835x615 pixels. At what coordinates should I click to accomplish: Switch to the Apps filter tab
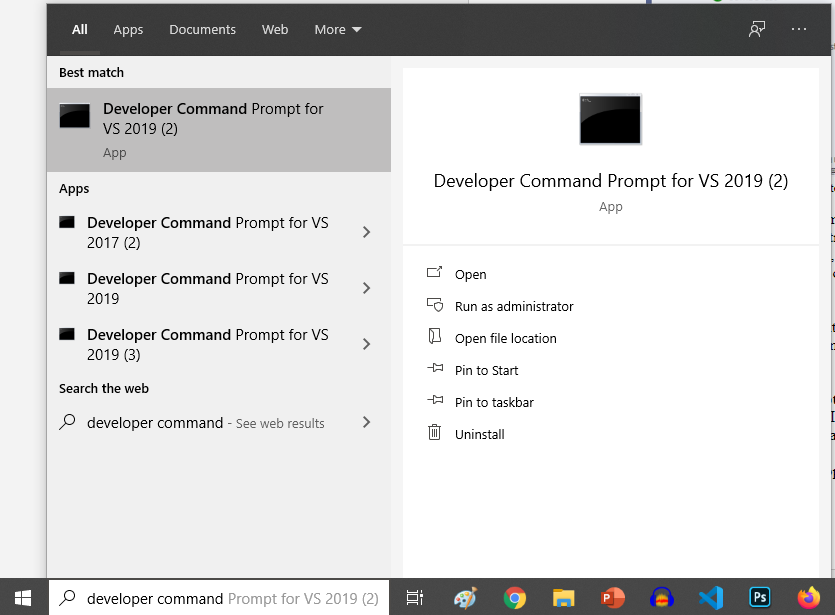(x=128, y=30)
